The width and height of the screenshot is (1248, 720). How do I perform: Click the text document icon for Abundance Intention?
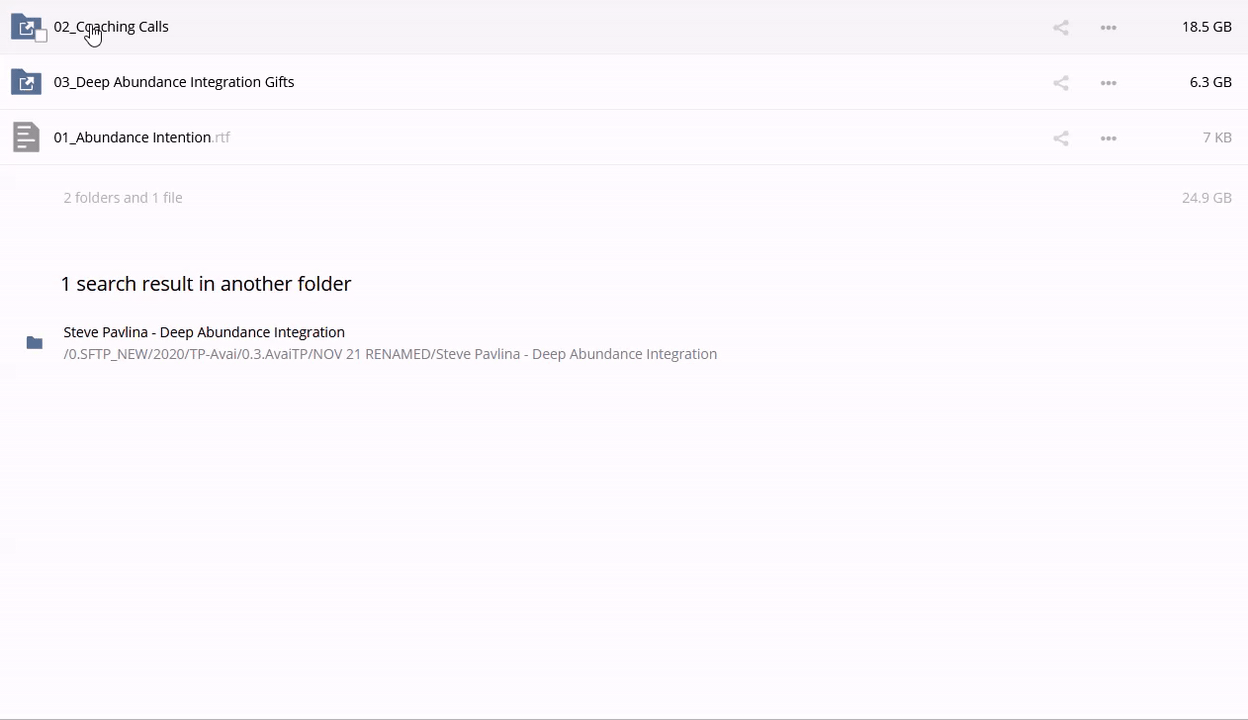pos(26,137)
